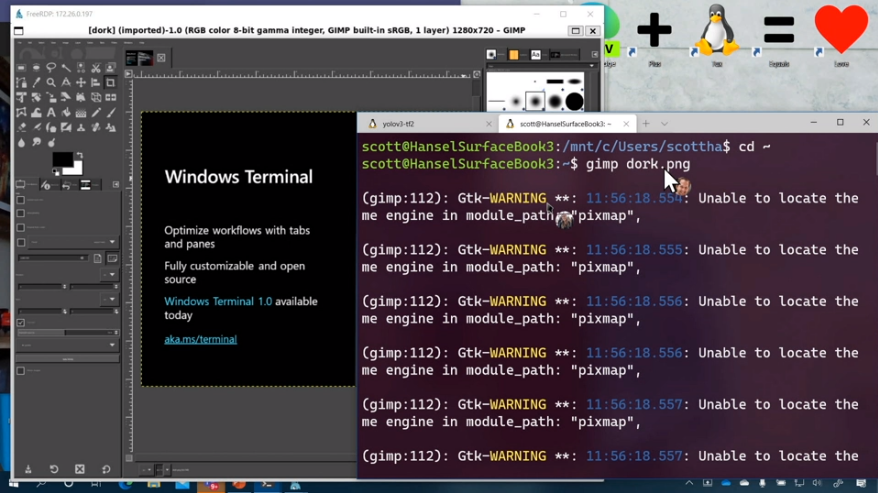The height and width of the screenshot is (493, 878).
Task: Select the Text tool letter A
Action: [51, 113]
